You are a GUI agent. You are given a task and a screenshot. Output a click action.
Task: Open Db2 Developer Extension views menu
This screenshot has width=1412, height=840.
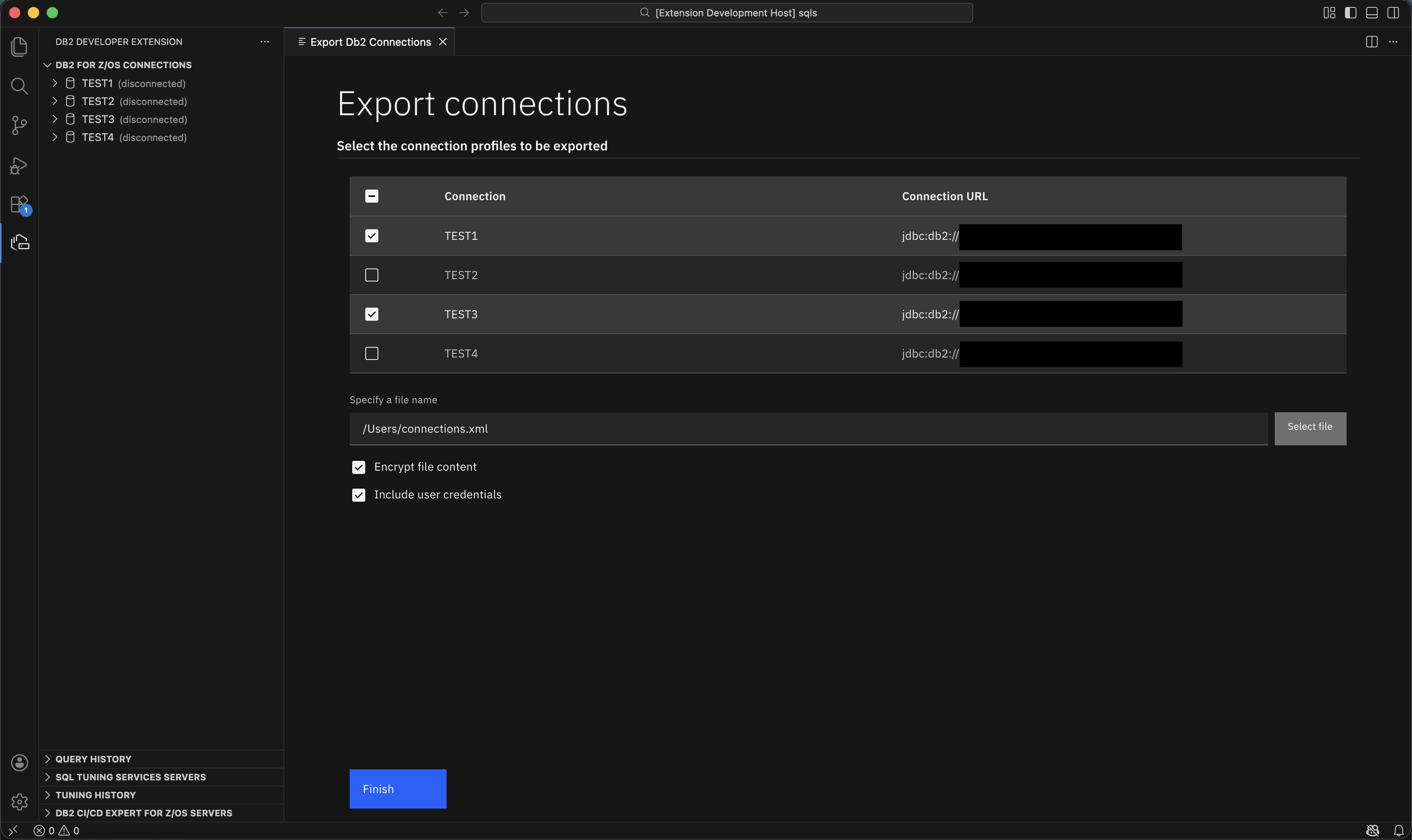[264, 42]
